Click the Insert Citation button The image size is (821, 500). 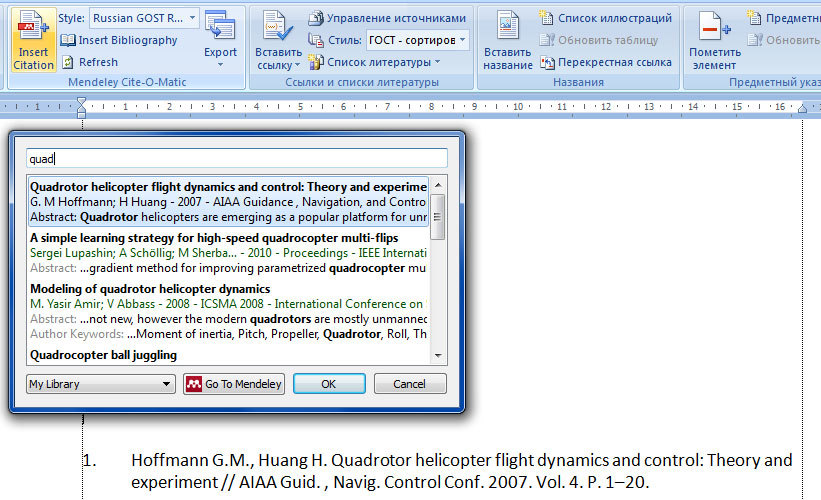[x=33, y=40]
